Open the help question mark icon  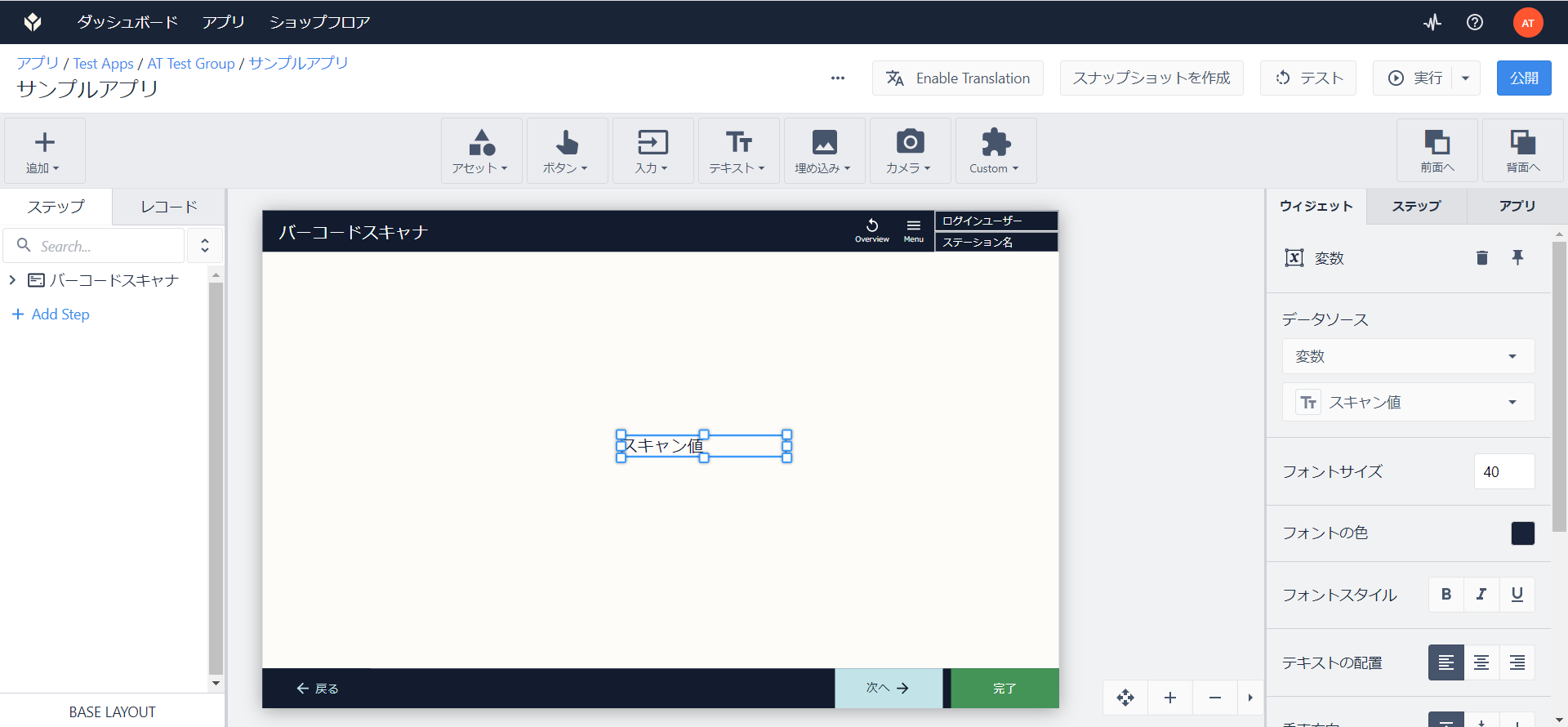point(1475,22)
